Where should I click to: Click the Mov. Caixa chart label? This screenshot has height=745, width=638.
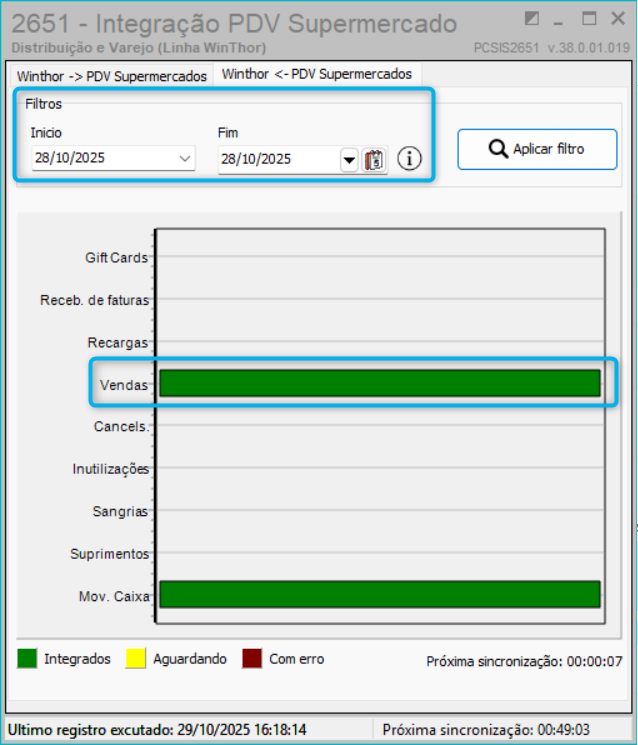[x=114, y=596]
